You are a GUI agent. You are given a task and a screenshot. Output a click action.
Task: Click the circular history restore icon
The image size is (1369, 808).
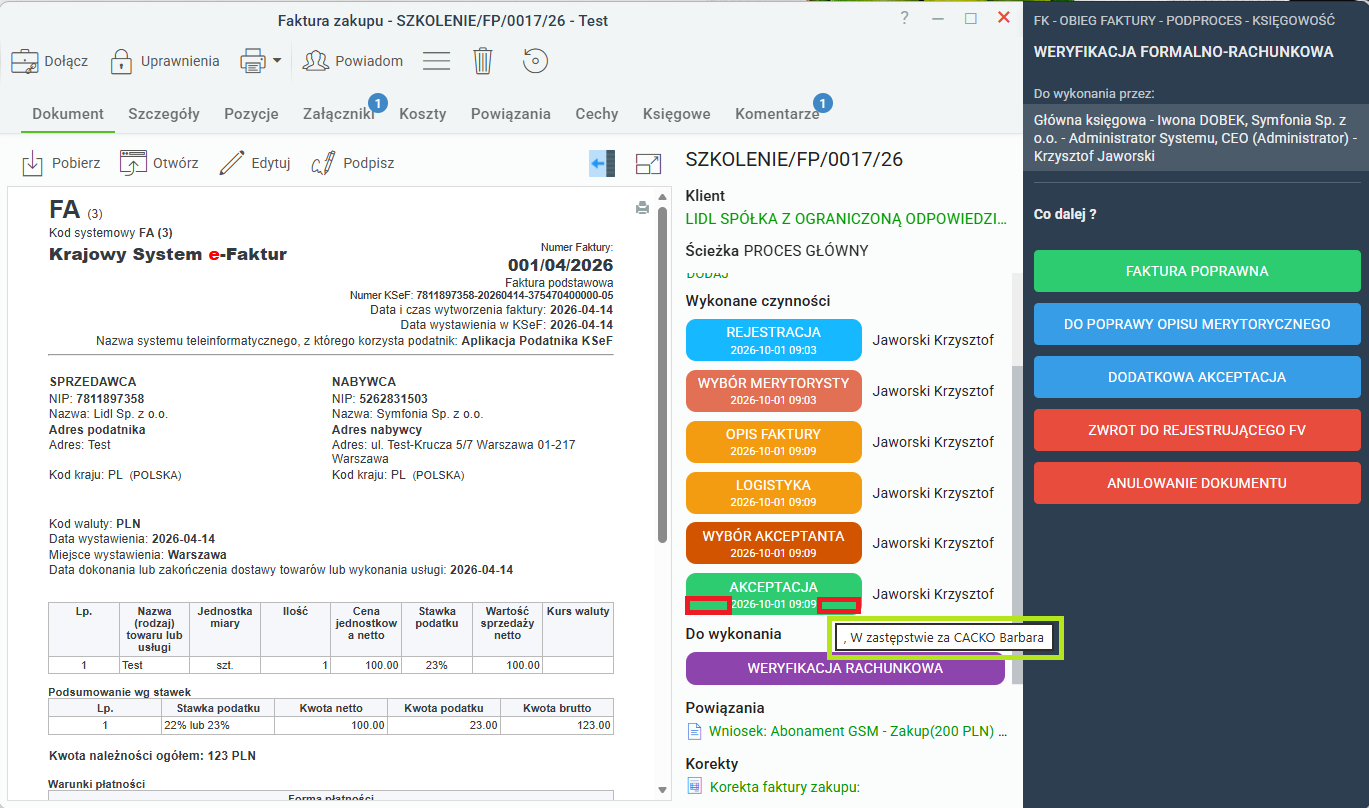click(535, 61)
